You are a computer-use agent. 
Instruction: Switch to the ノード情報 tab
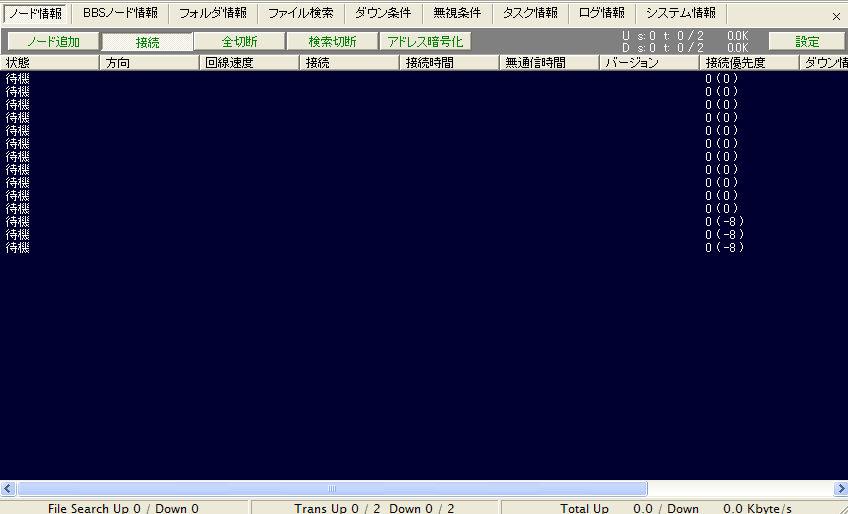tap(35, 14)
